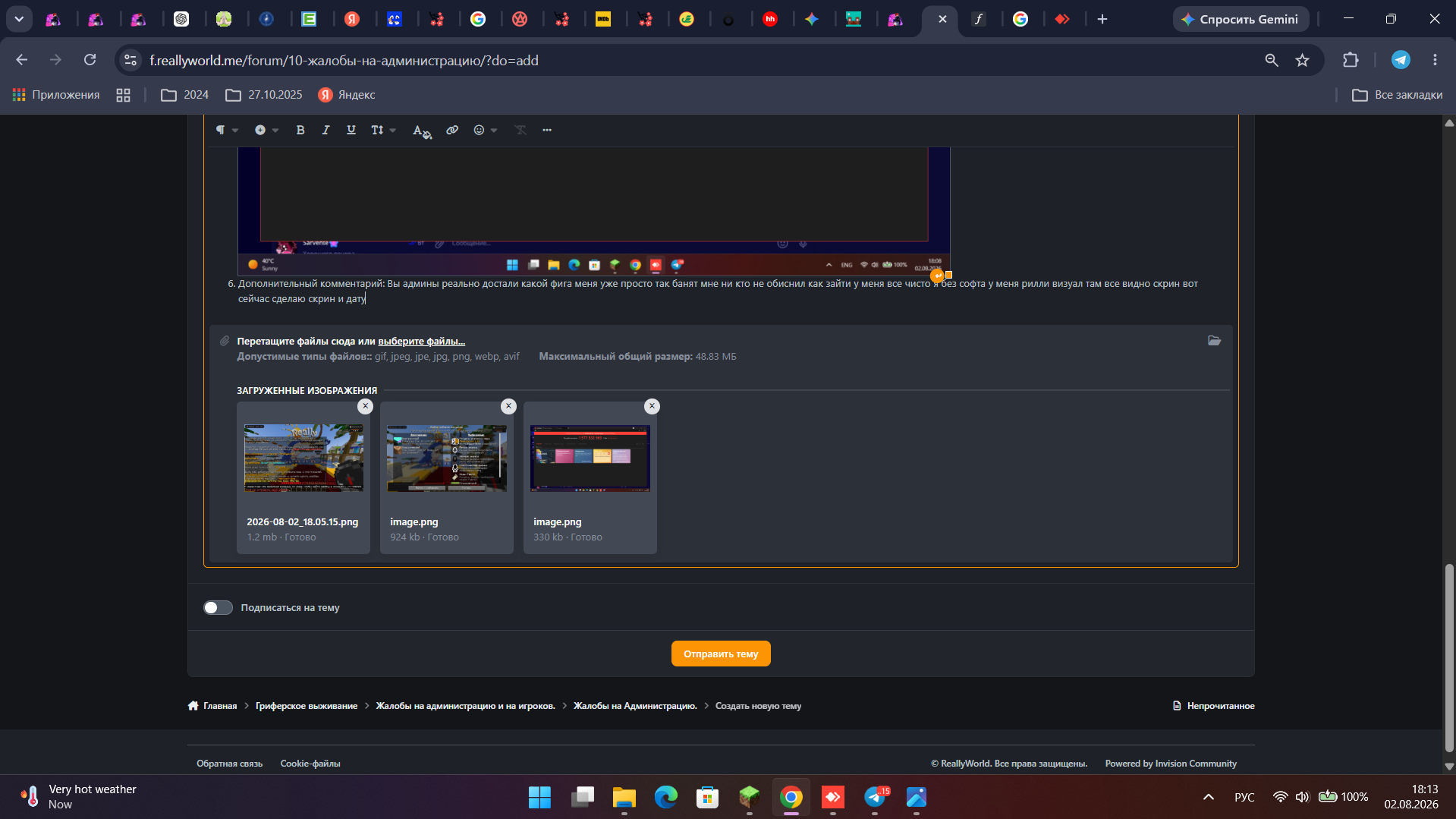
Task: Select the 330 kb image.png thumbnail
Action: tap(590, 458)
